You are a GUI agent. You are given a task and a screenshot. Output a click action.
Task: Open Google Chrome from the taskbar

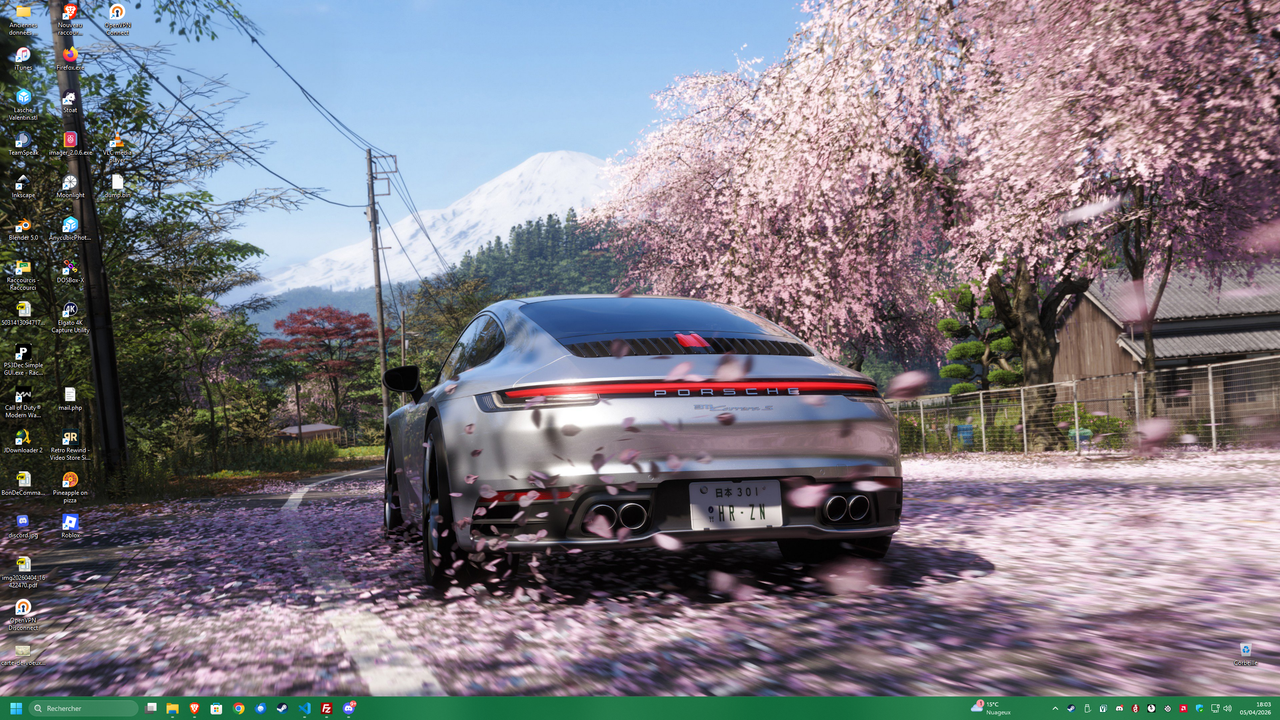pos(238,708)
